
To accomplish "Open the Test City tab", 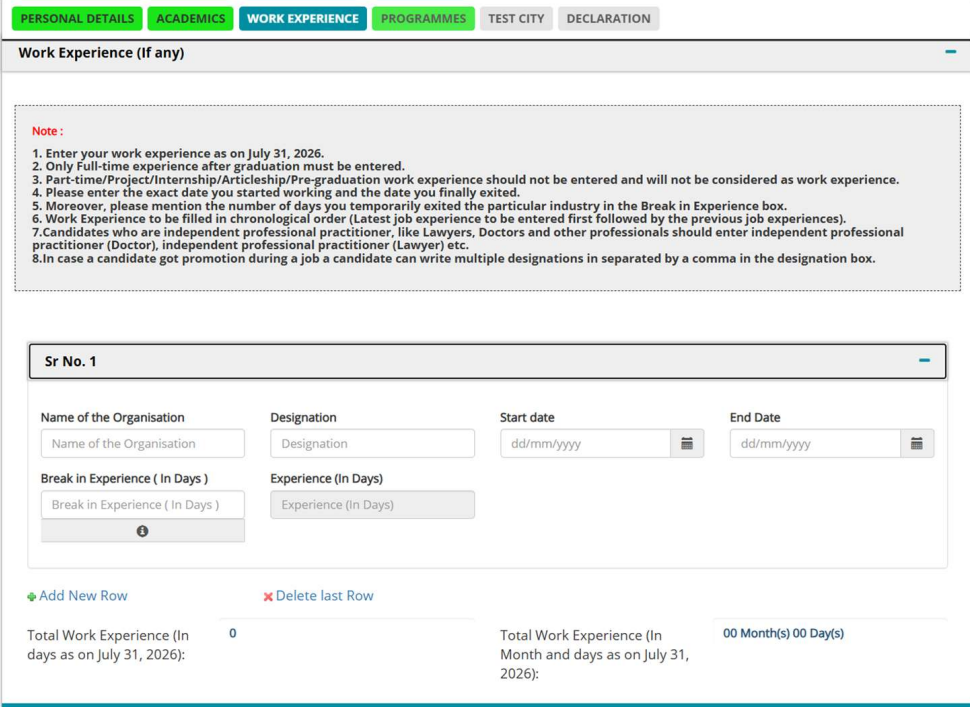I will point(516,19).
